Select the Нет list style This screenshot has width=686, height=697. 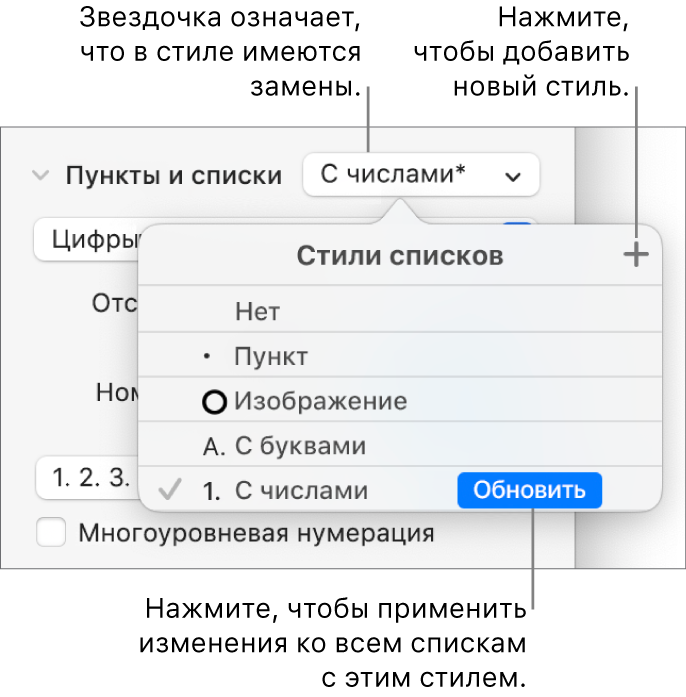click(x=400, y=310)
